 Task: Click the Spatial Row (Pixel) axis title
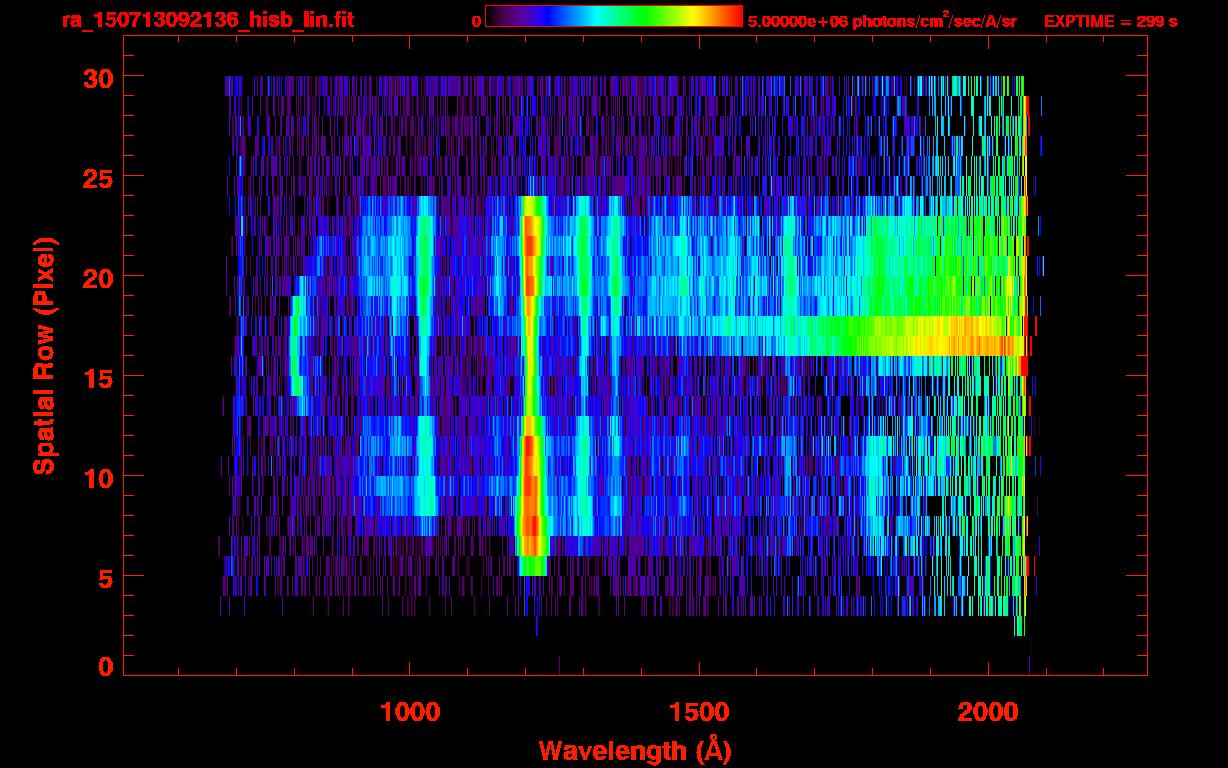point(44,355)
